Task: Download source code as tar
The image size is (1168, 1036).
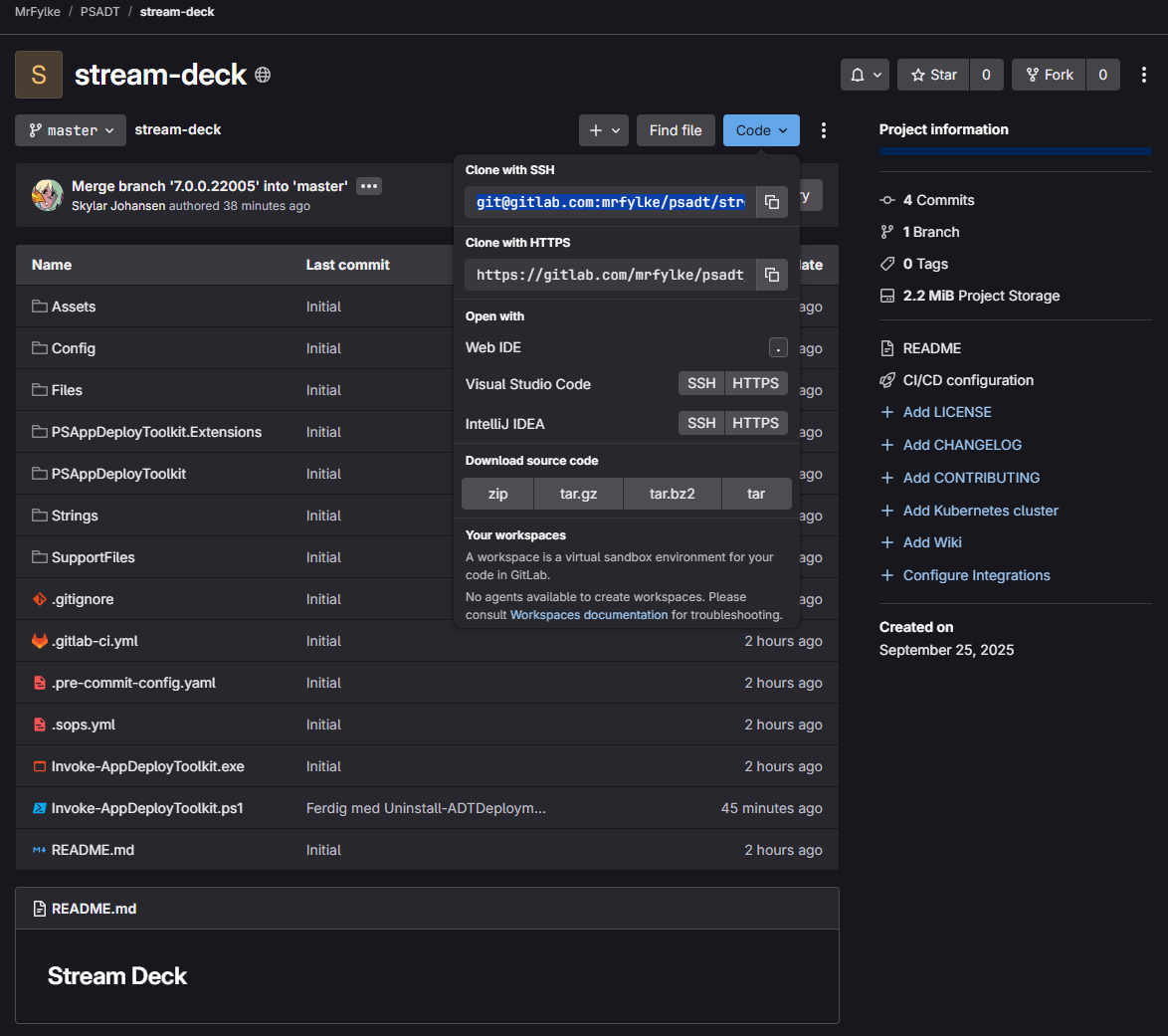Action: click(x=756, y=494)
